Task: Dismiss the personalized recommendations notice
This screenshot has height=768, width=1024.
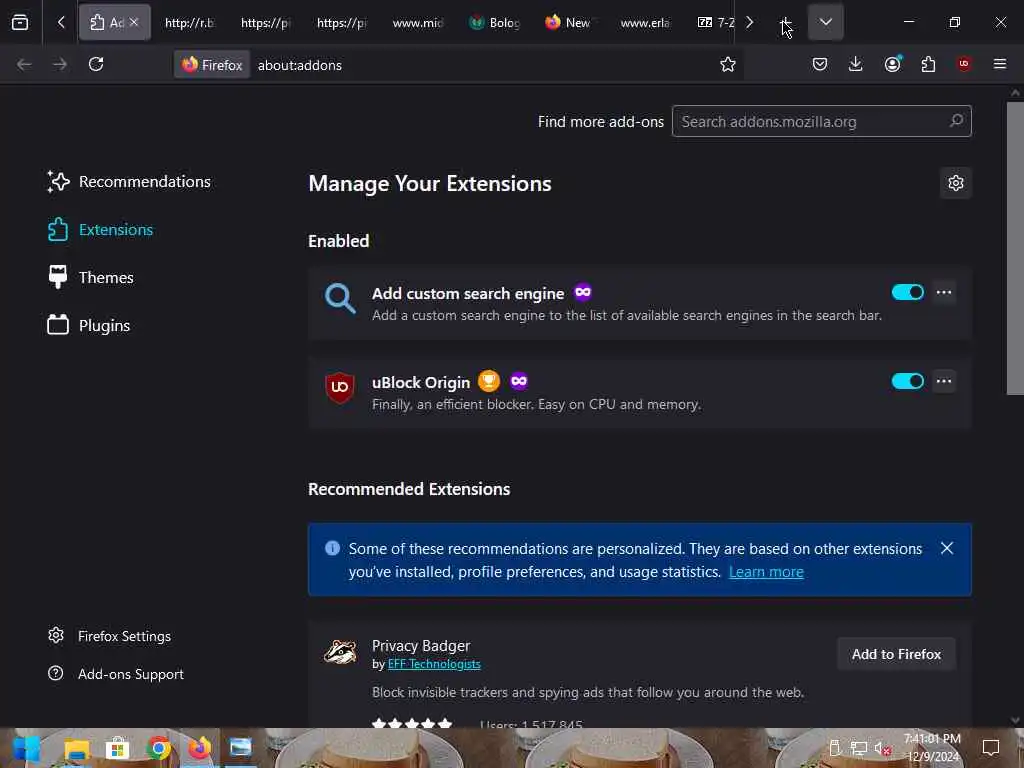Action: point(947,549)
